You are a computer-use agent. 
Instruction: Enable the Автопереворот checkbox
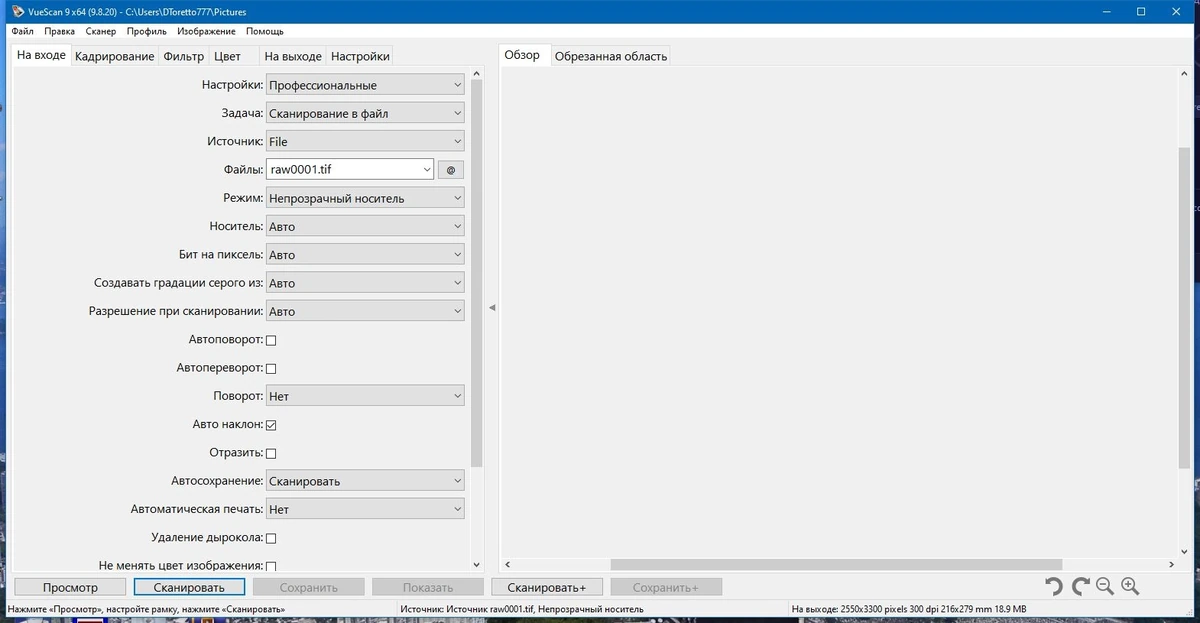coord(271,368)
